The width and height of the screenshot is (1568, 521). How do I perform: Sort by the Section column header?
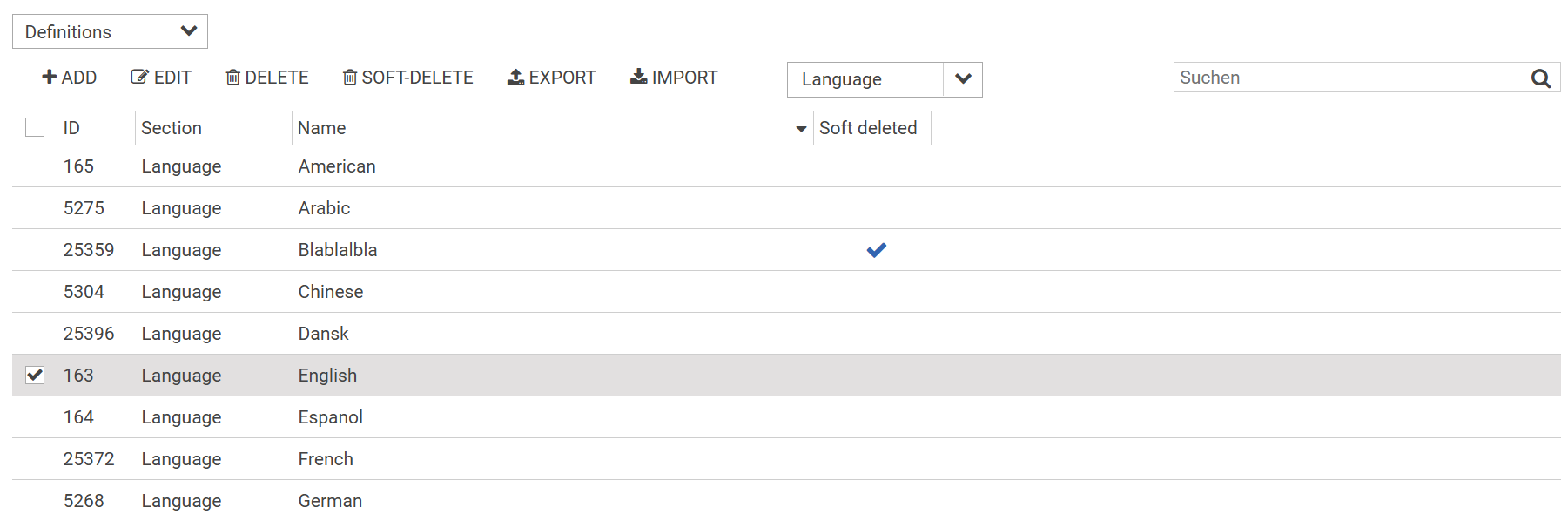pyautogui.click(x=172, y=128)
